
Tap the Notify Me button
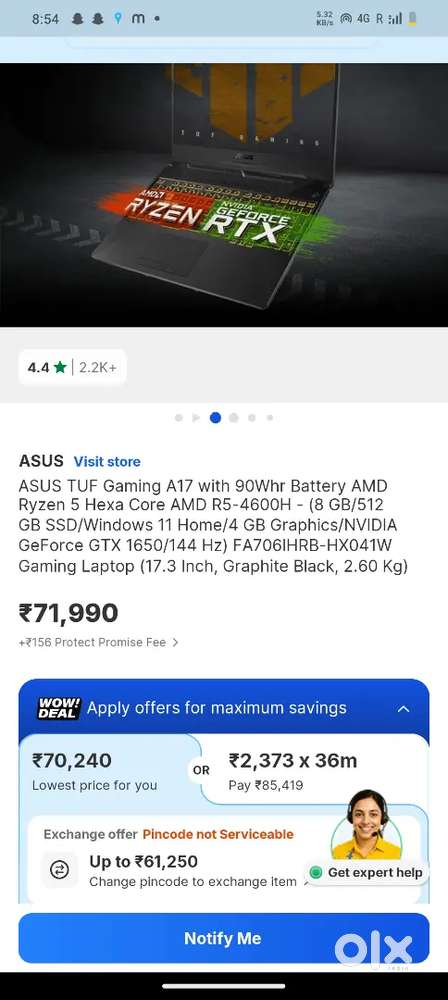(x=223, y=938)
